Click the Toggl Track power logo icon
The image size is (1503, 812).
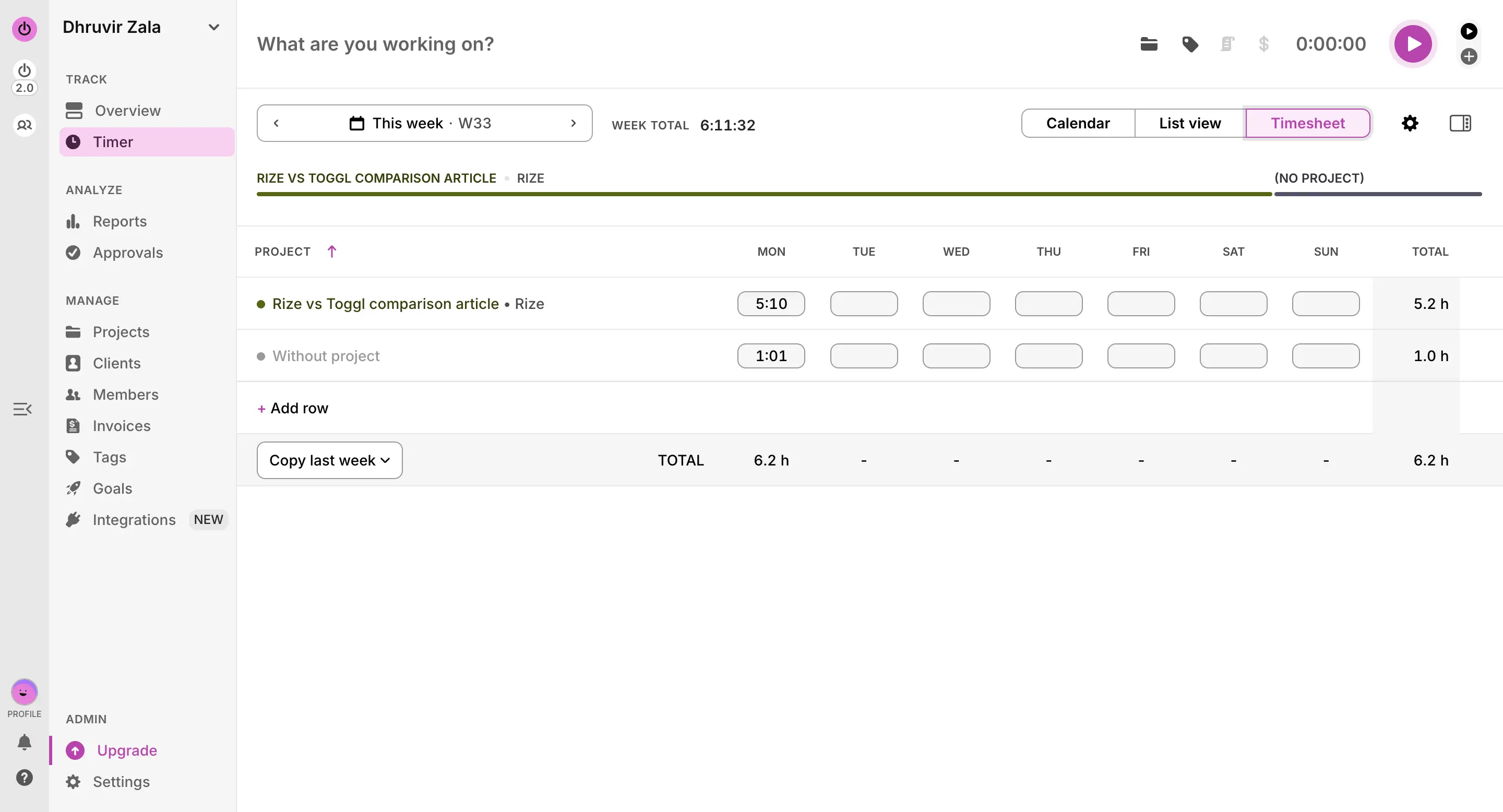[x=25, y=28]
